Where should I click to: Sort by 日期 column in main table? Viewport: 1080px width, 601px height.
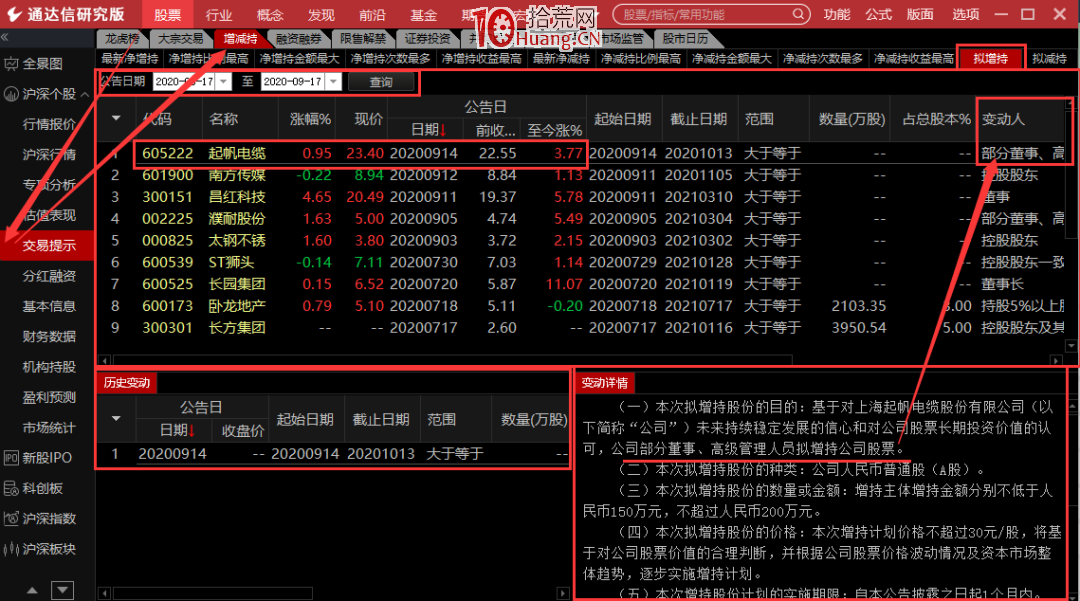coord(428,129)
